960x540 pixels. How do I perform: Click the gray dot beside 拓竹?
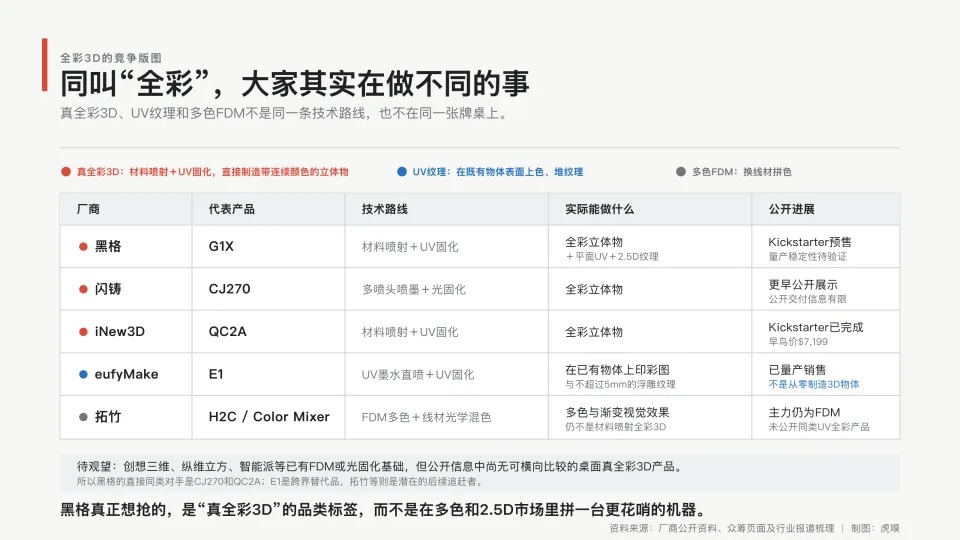click(83, 417)
